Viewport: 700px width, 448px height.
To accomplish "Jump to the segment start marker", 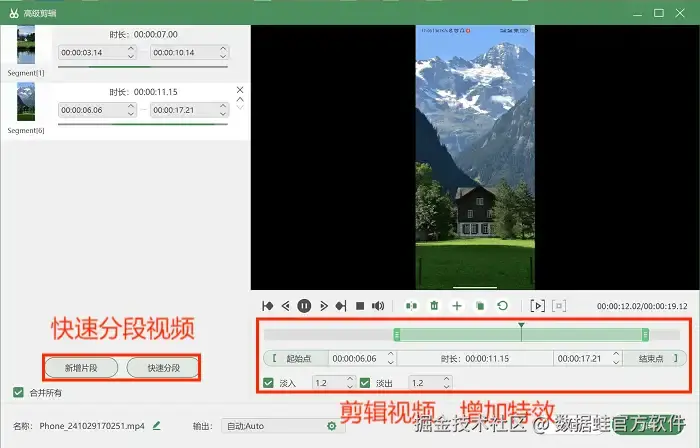I will coord(267,306).
